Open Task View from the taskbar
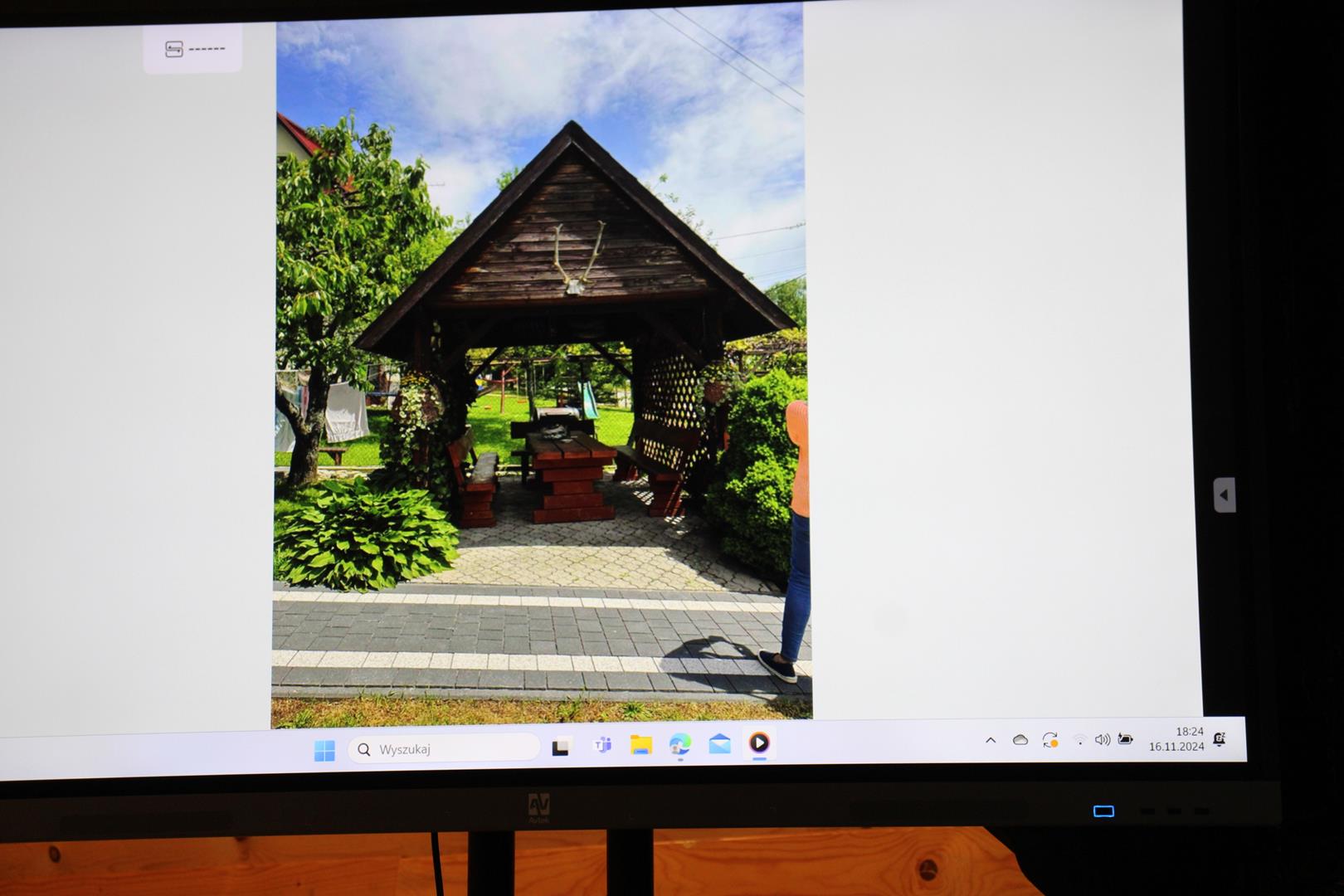Viewport: 1344px width, 896px height. 561,747
